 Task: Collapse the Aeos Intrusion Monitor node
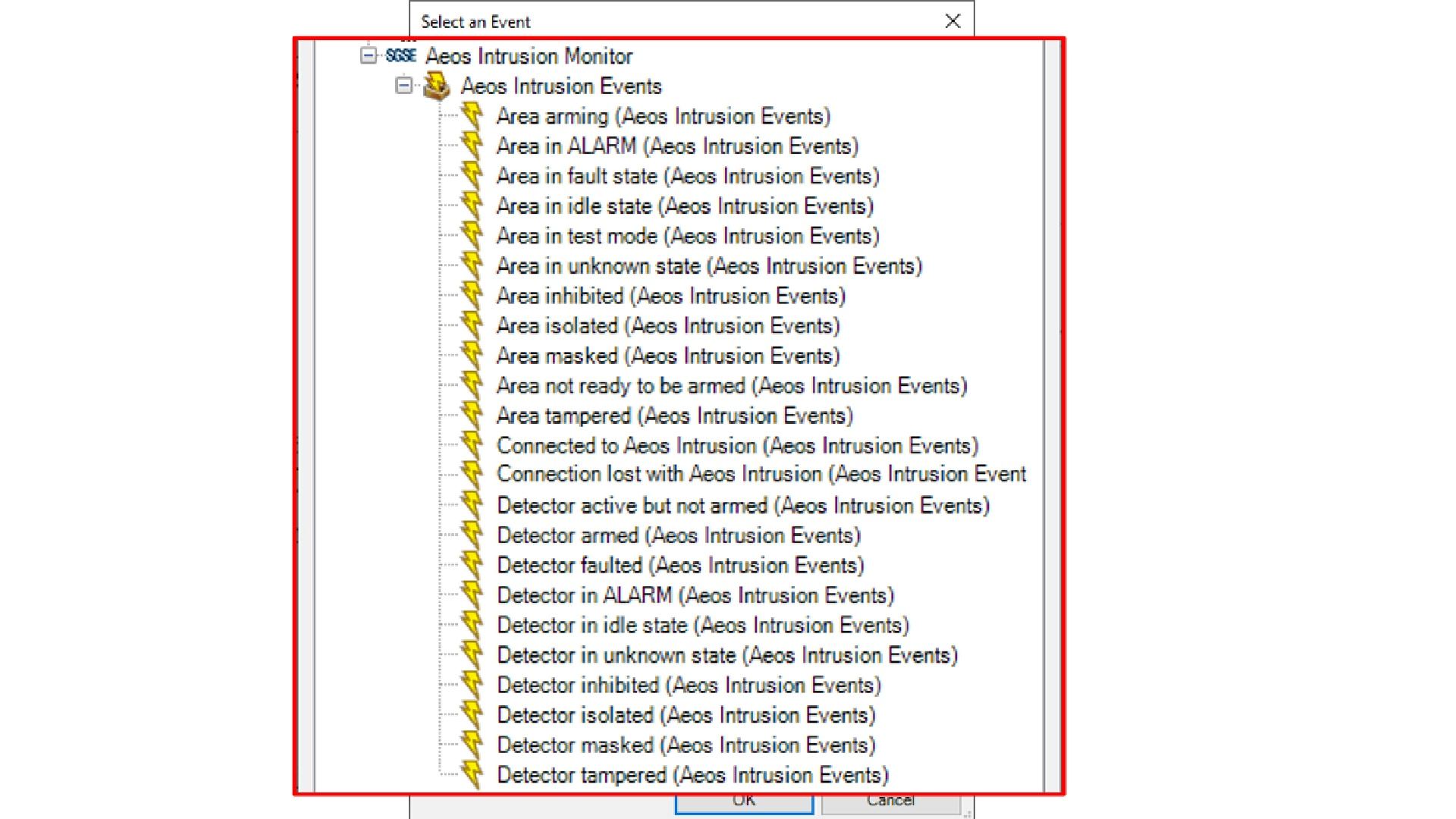coord(369,55)
